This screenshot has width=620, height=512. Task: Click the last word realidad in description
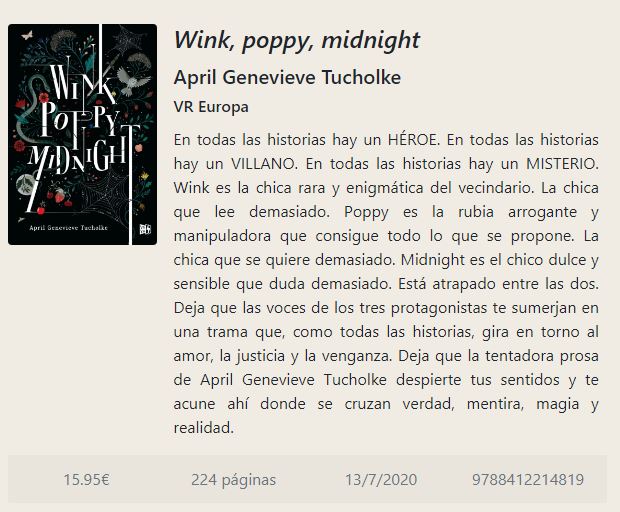[x=204, y=428]
